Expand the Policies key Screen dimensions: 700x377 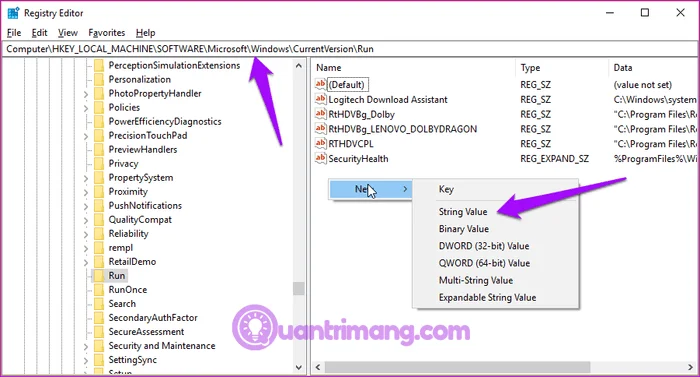[86, 108]
